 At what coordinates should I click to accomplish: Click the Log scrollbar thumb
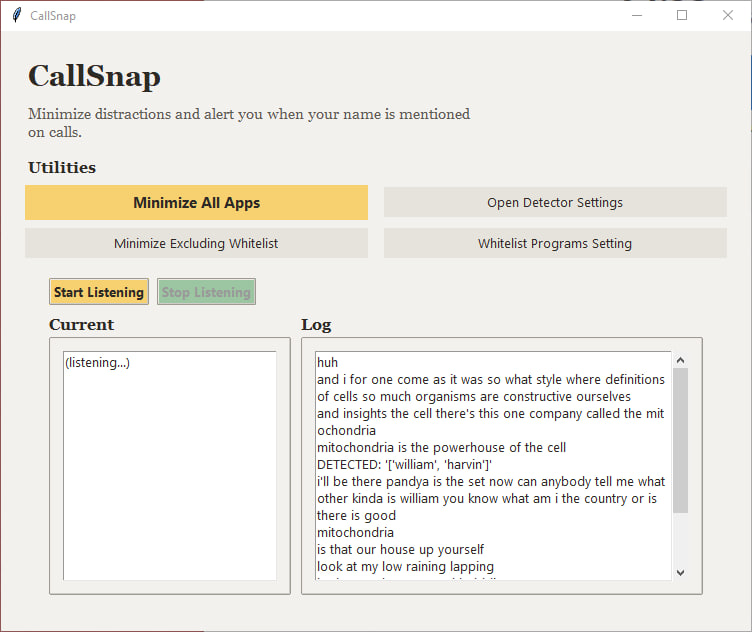pyautogui.click(x=680, y=440)
